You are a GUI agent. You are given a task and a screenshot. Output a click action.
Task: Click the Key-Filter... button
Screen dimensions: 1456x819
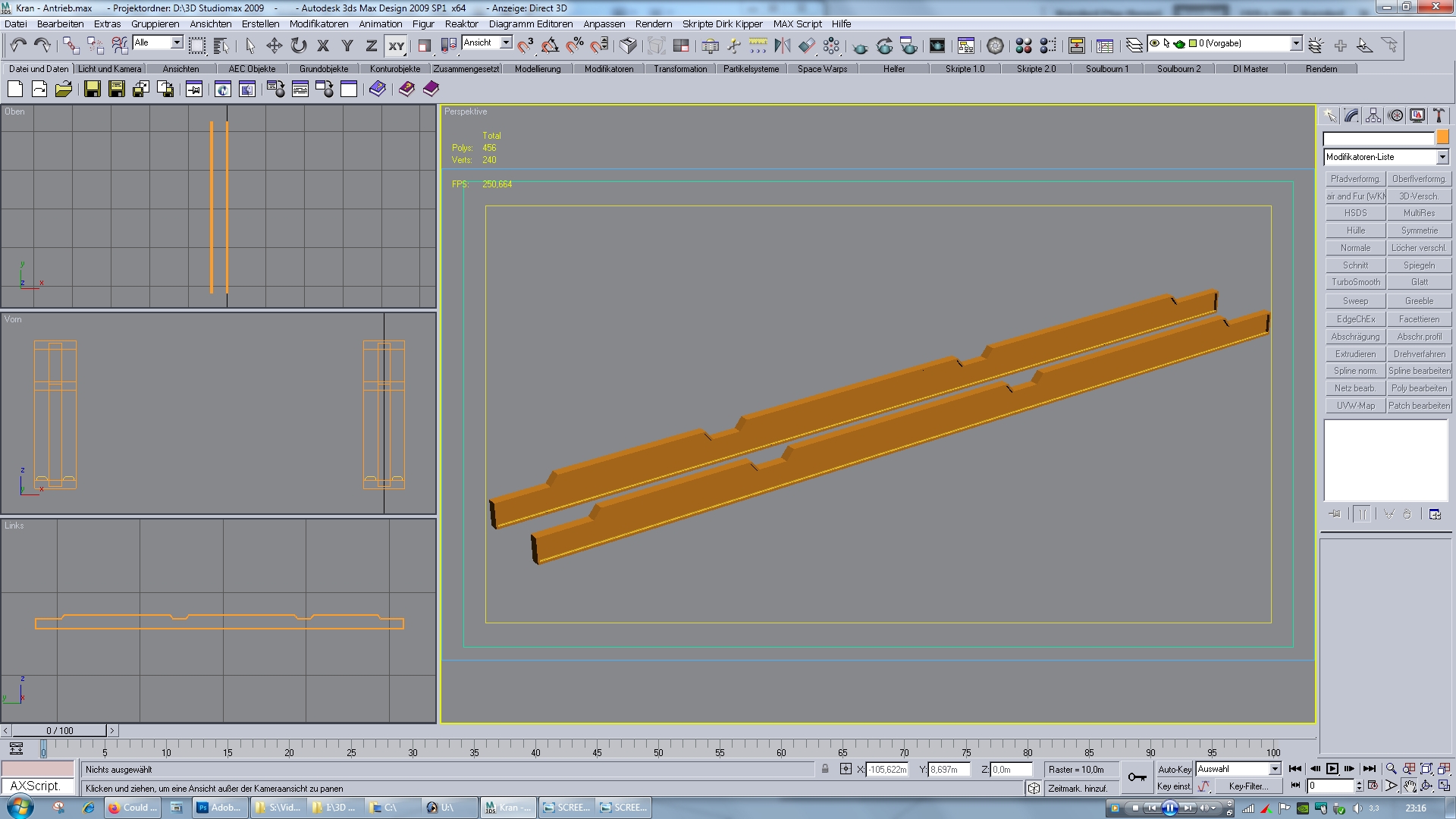click(1248, 786)
